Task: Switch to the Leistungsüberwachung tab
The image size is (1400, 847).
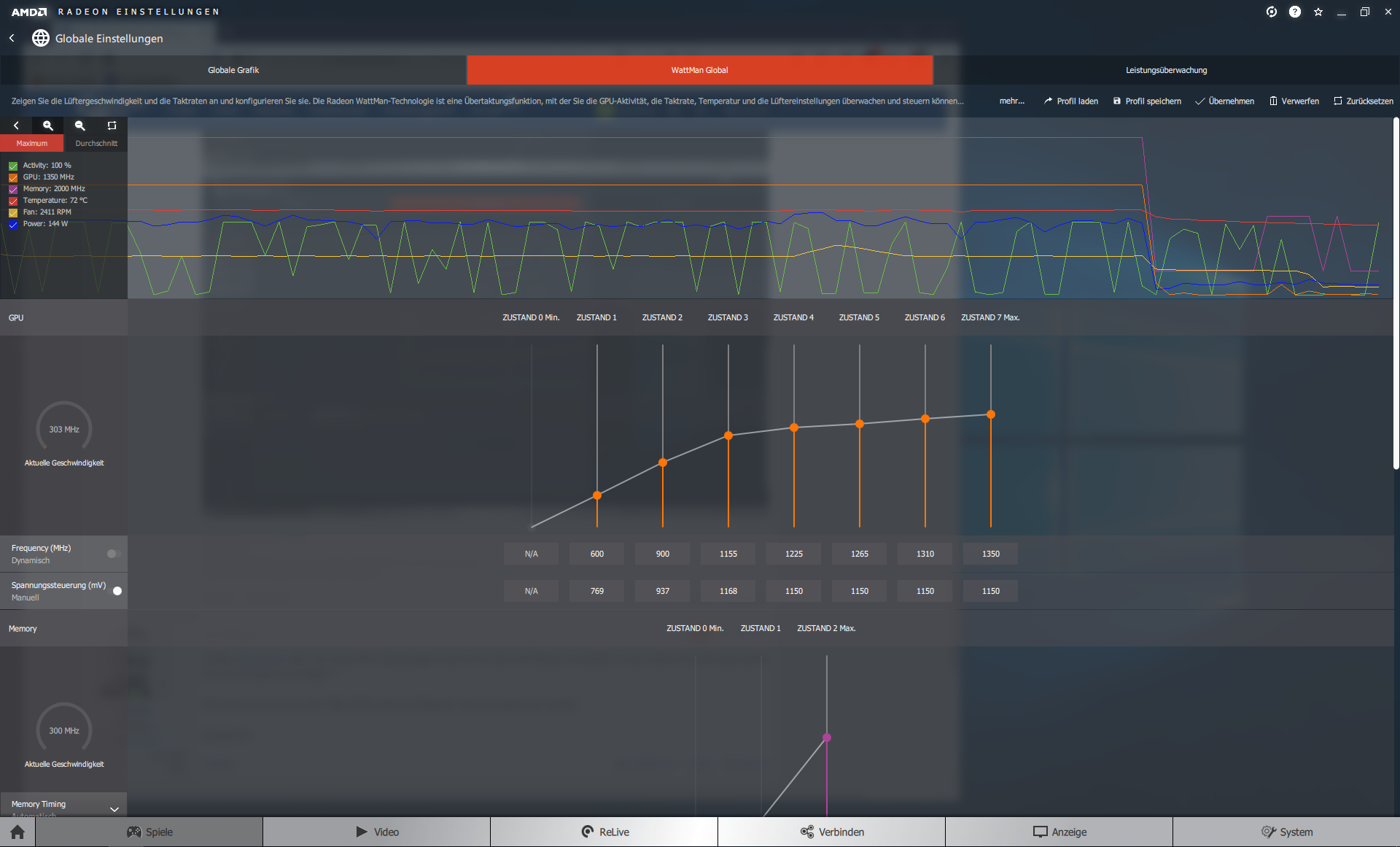Action: click(x=1165, y=70)
